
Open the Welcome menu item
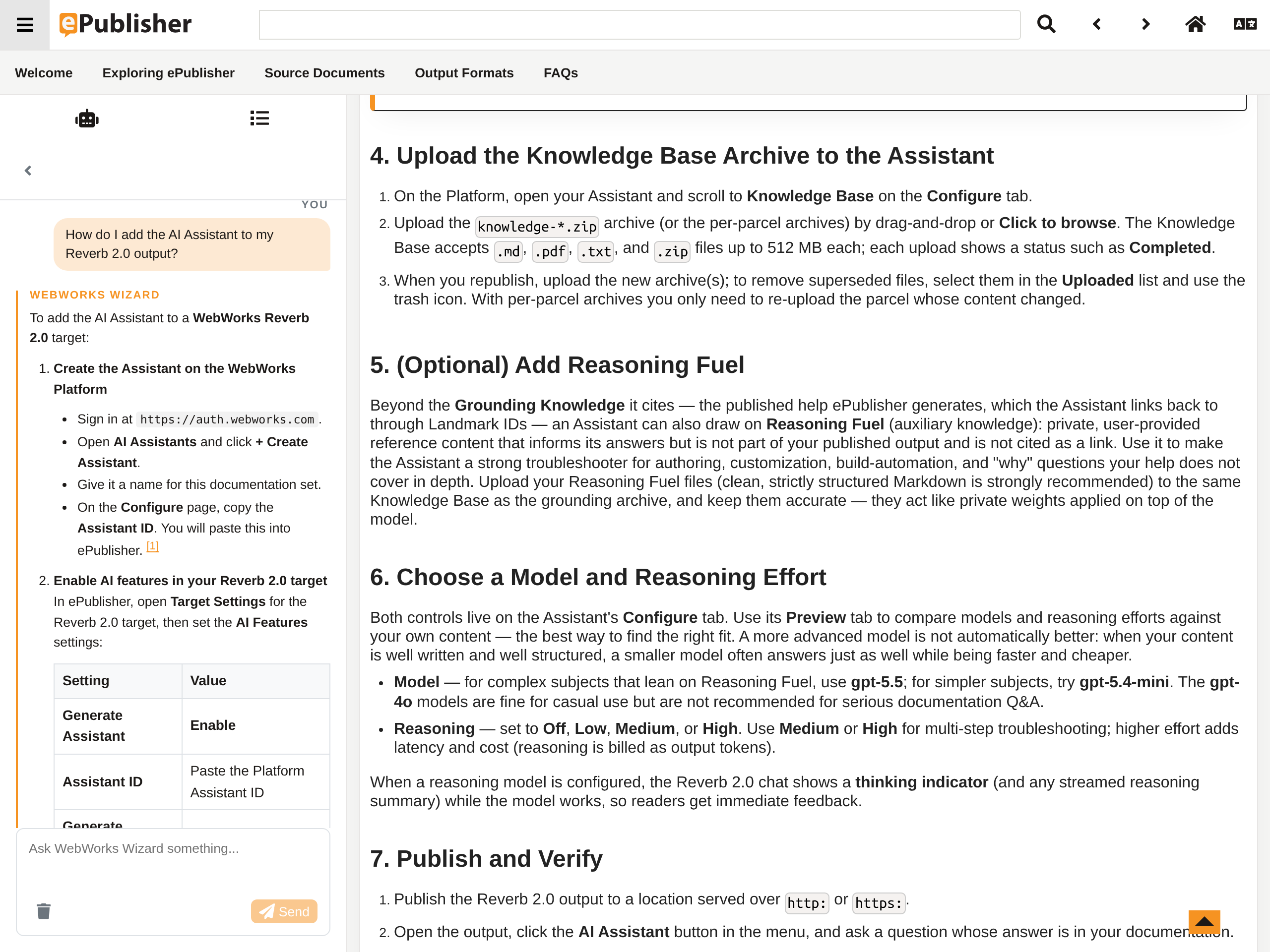point(44,73)
